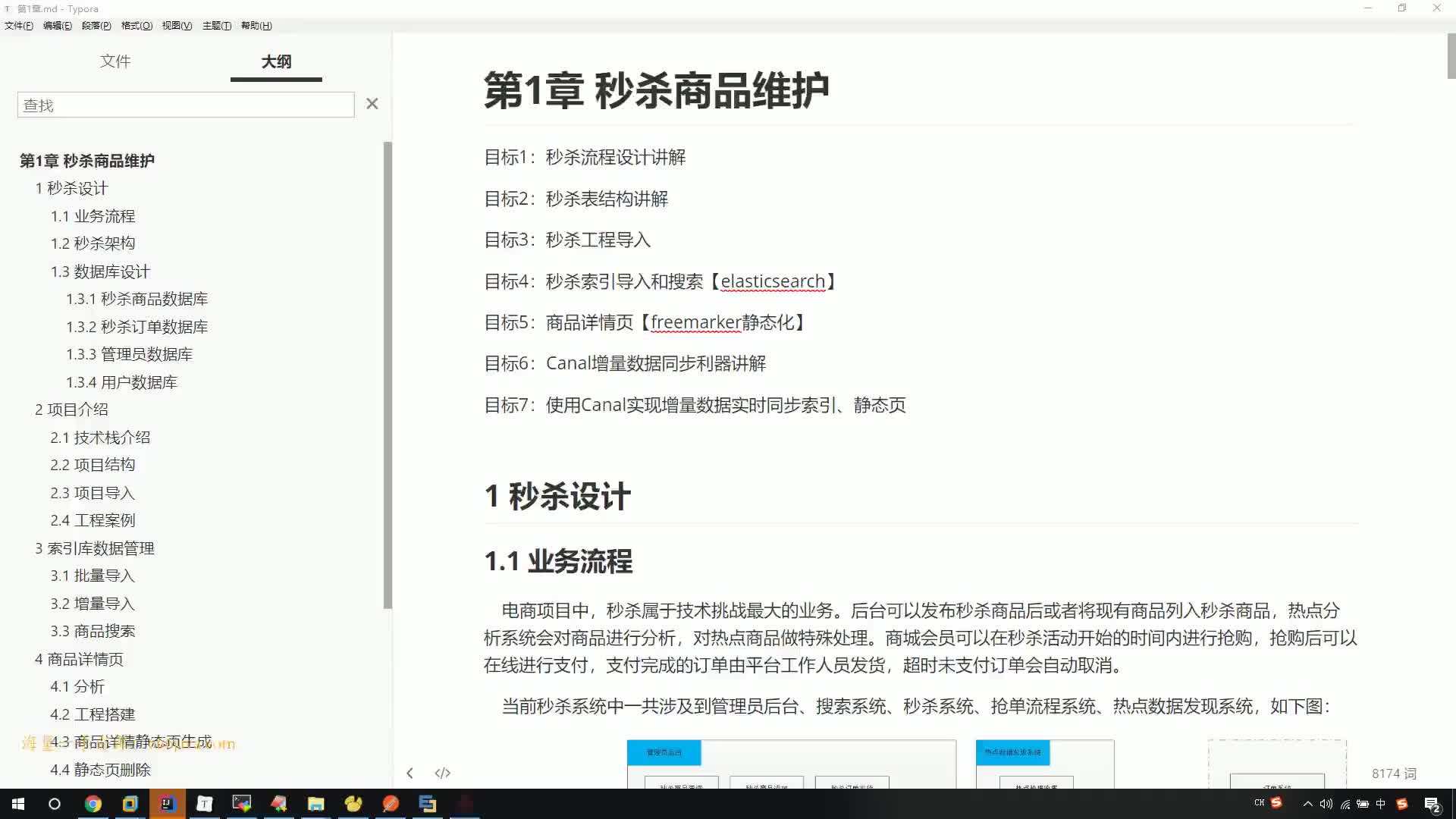Open IntelliJ IDEA from the taskbar

168,804
